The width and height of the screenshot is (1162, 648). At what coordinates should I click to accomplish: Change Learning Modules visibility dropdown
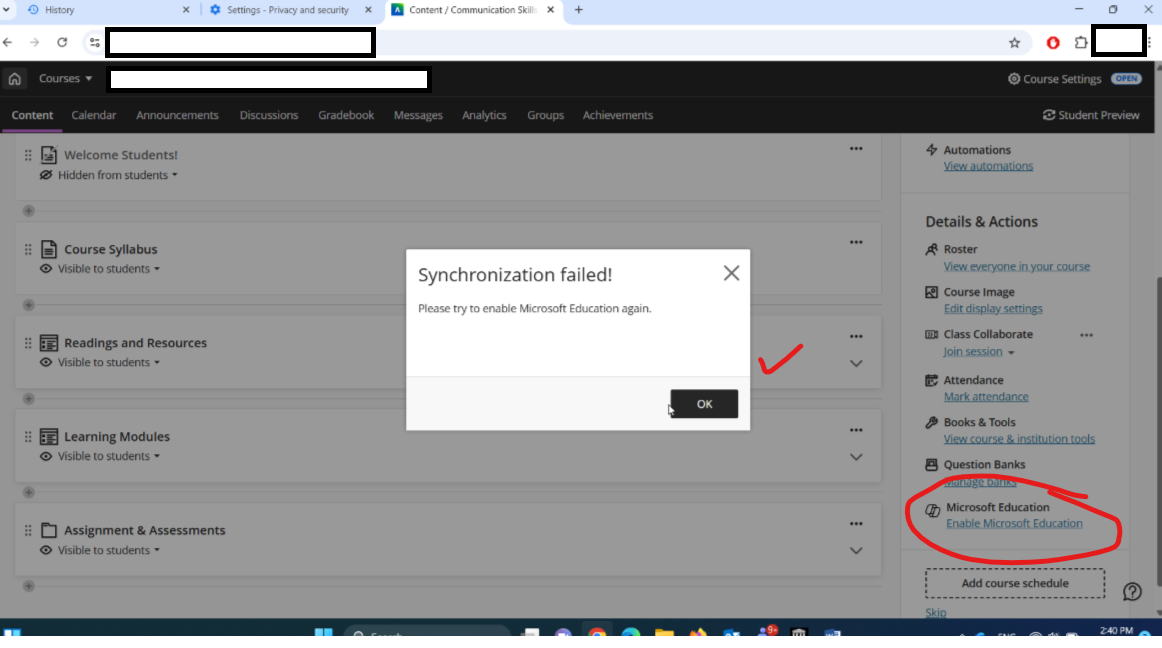coord(101,456)
